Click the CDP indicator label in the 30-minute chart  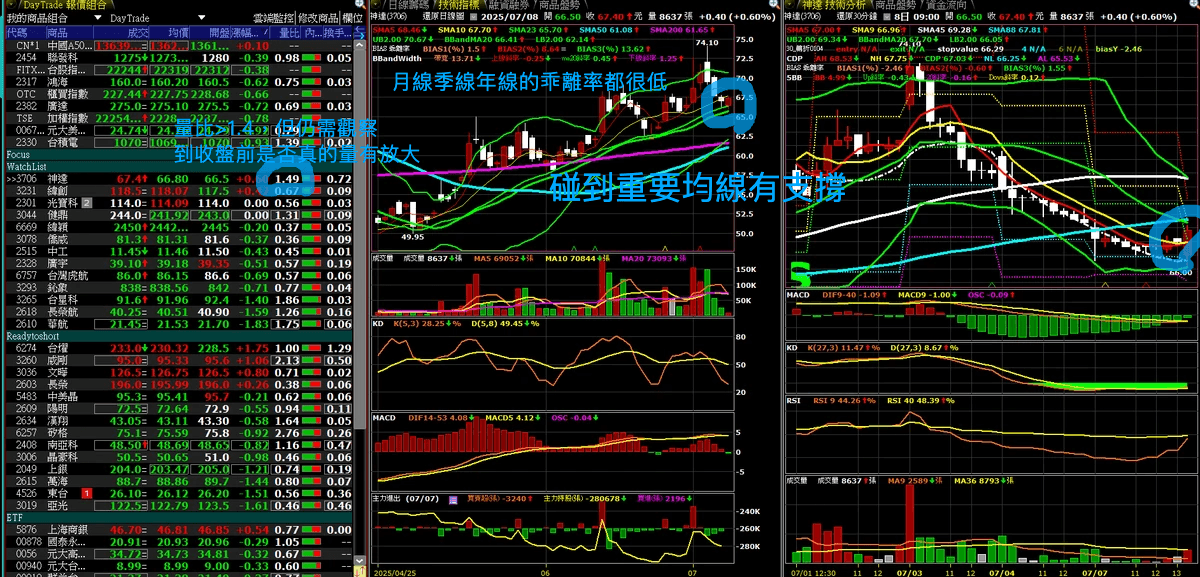point(796,57)
